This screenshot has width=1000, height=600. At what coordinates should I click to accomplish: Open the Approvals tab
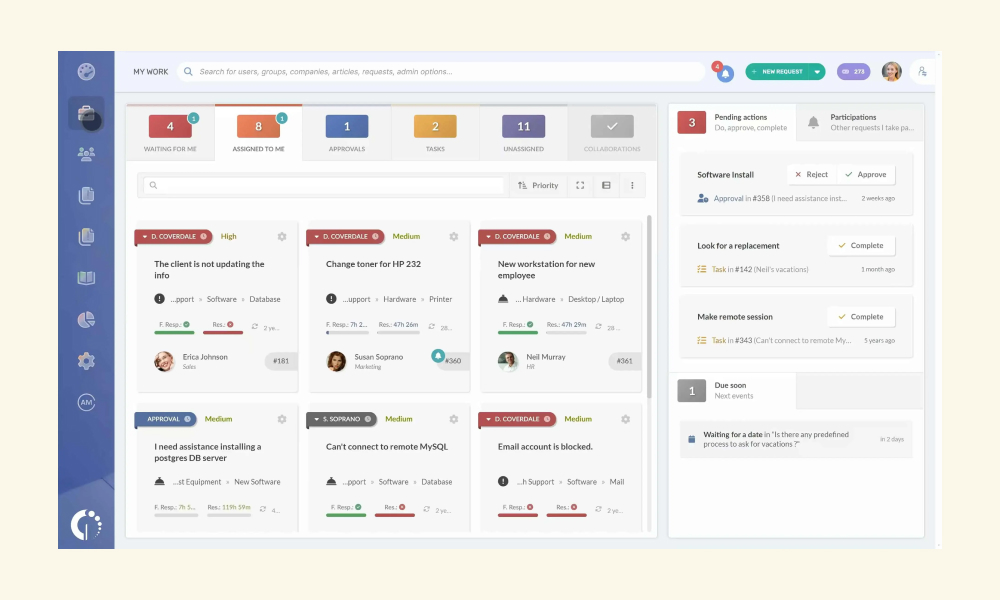point(347,133)
